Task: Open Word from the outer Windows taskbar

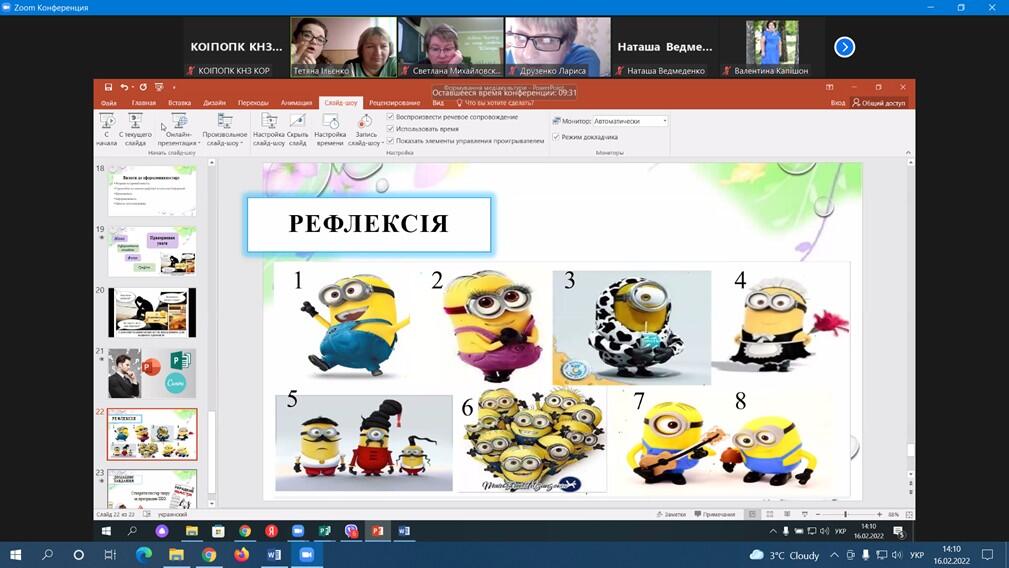Action: point(274,554)
